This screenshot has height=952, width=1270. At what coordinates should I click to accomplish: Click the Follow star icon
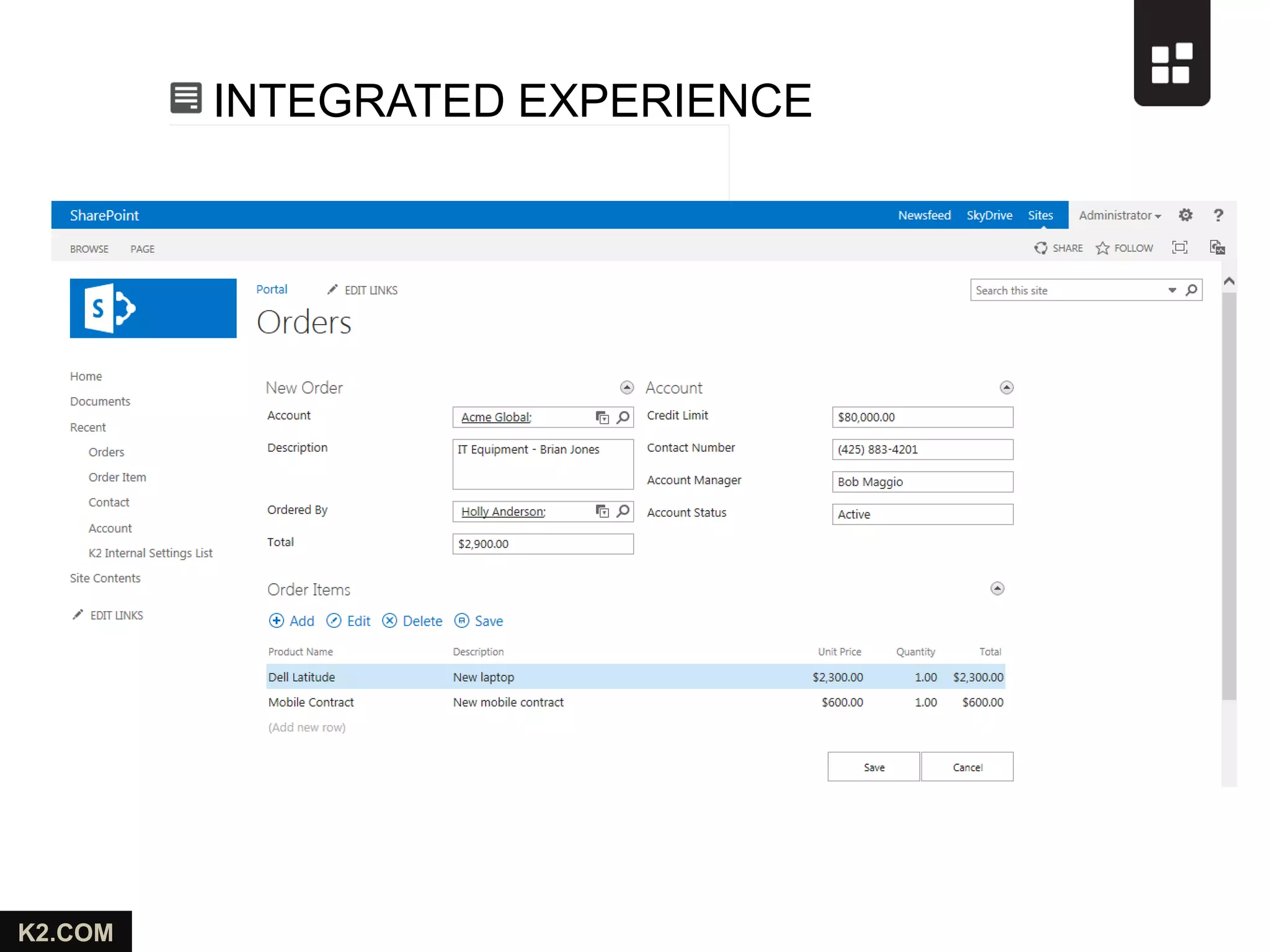point(1102,248)
